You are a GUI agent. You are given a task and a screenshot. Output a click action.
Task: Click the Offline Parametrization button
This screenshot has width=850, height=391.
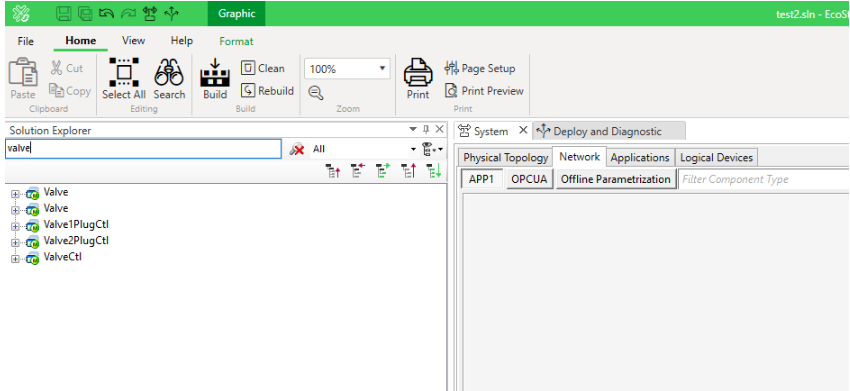(616, 179)
